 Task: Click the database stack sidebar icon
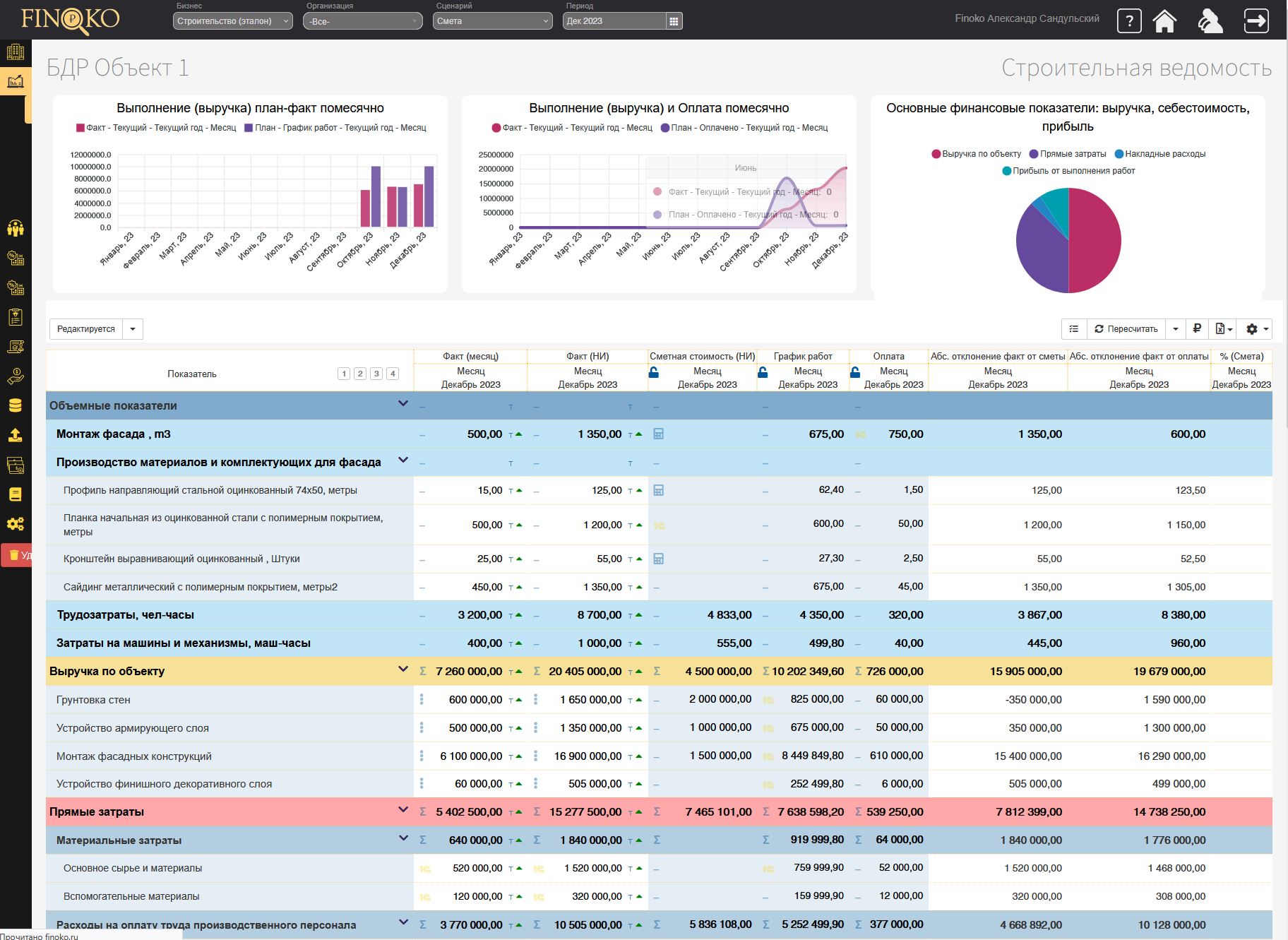click(15, 405)
